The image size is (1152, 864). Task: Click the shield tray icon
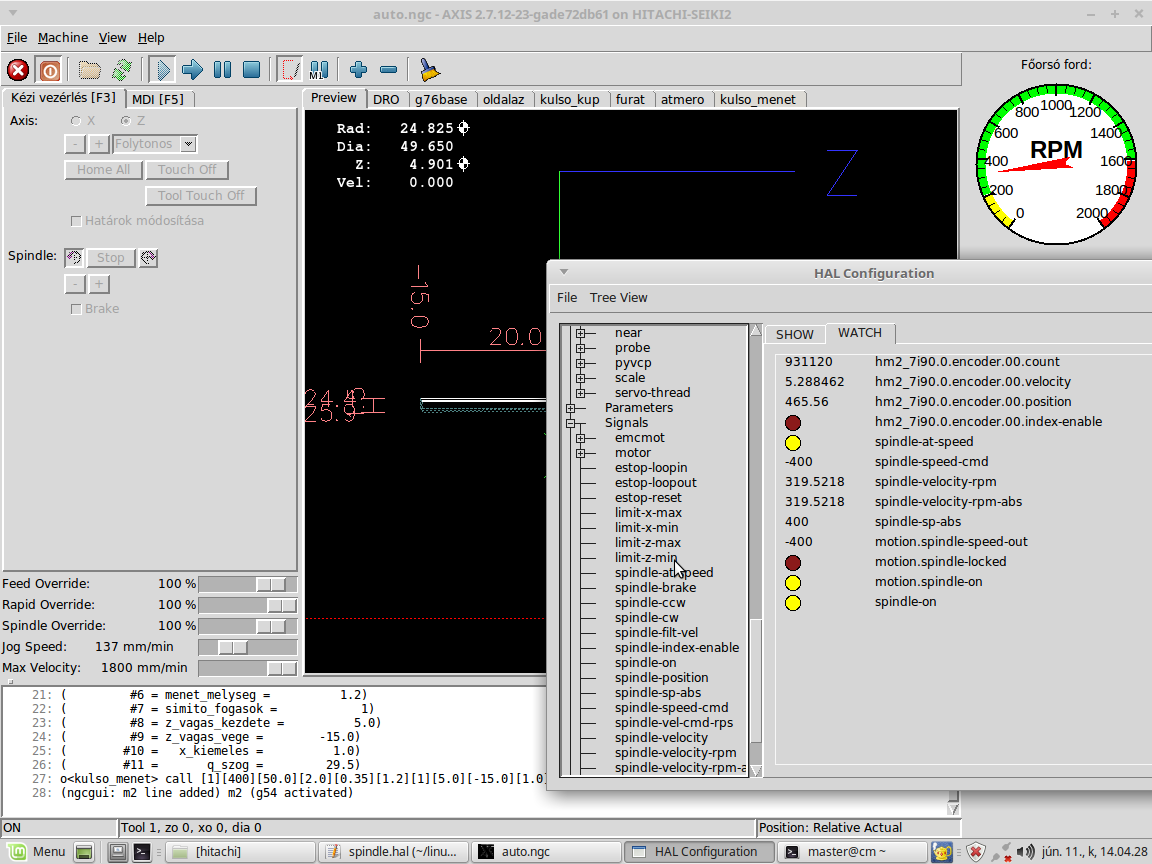[975, 852]
